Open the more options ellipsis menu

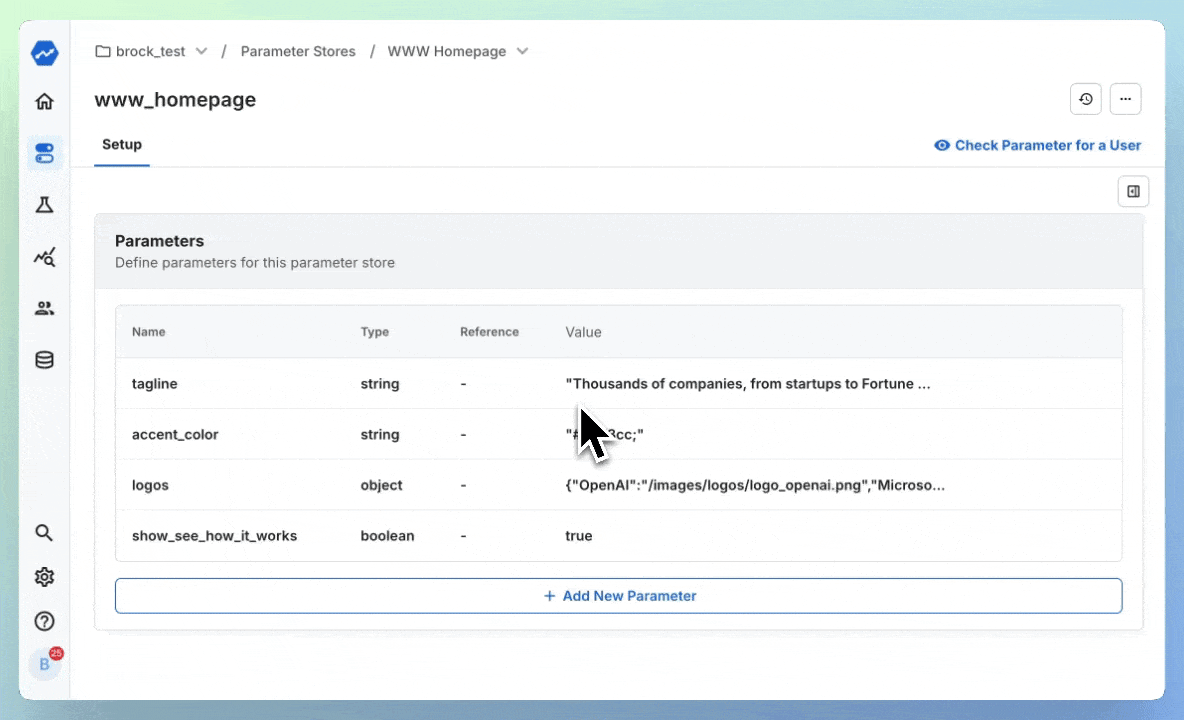(x=1125, y=98)
